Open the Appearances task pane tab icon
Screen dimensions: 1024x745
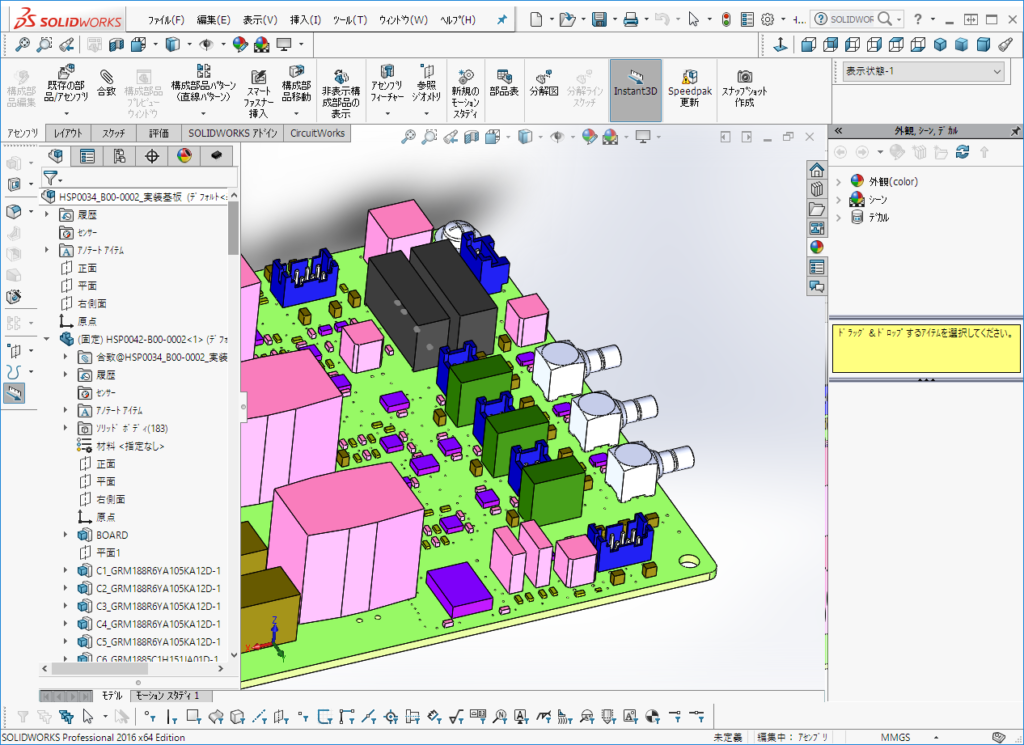pyautogui.click(x=816, y=247)
